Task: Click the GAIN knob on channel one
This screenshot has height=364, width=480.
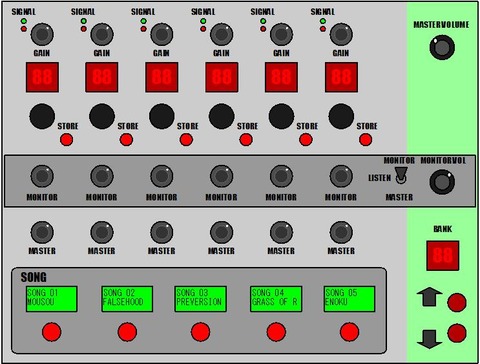Action: (x=42, y=34)
